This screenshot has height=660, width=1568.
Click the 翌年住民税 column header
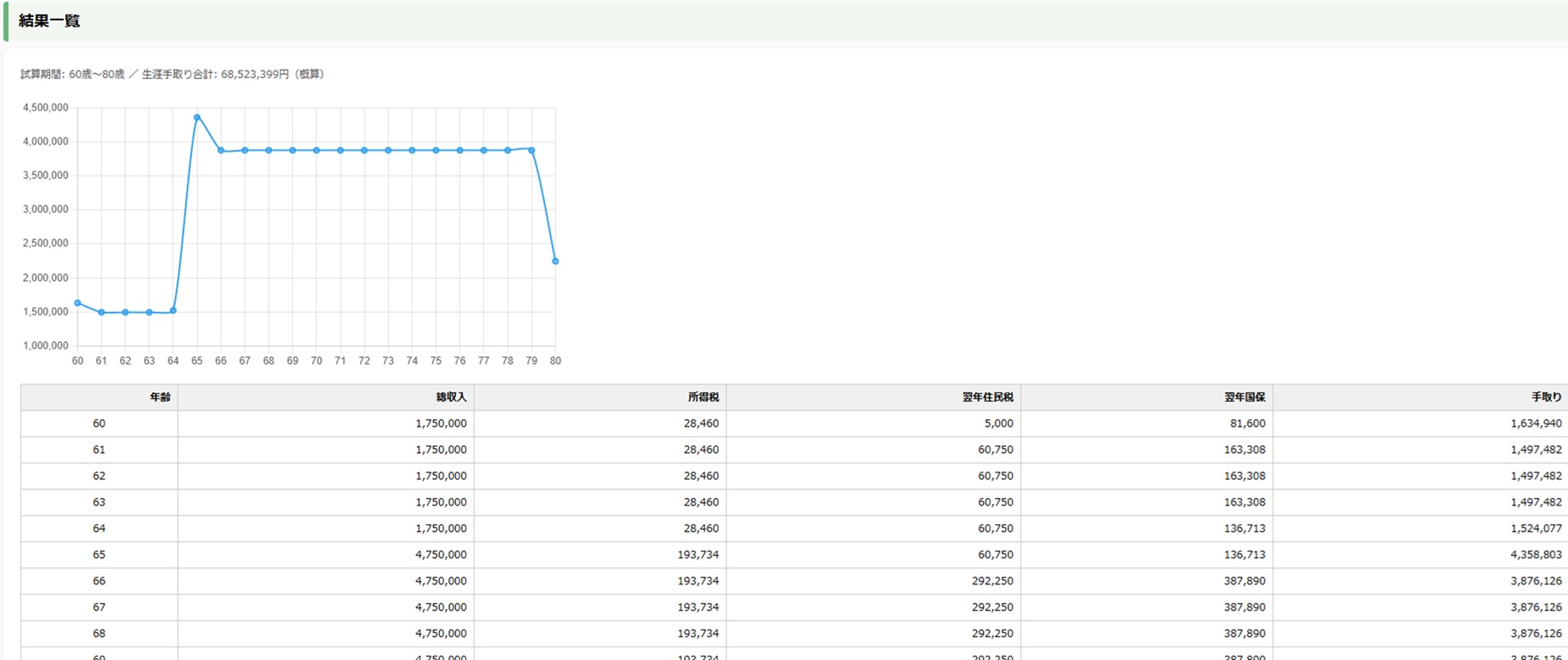(987, 397)
